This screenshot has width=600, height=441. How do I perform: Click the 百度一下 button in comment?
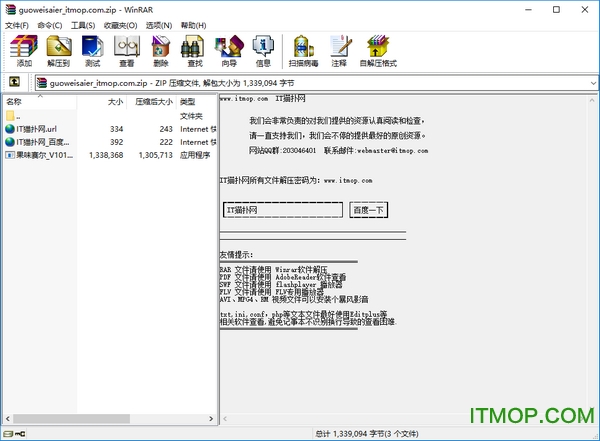(x=368, y=210)
